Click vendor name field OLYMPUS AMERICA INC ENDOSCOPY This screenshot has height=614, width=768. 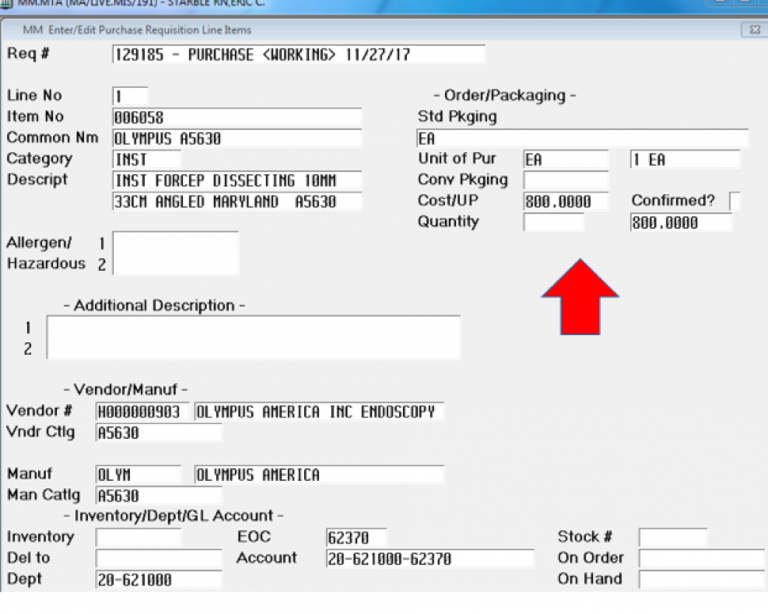pyautogui.click(x=319, y=412)
